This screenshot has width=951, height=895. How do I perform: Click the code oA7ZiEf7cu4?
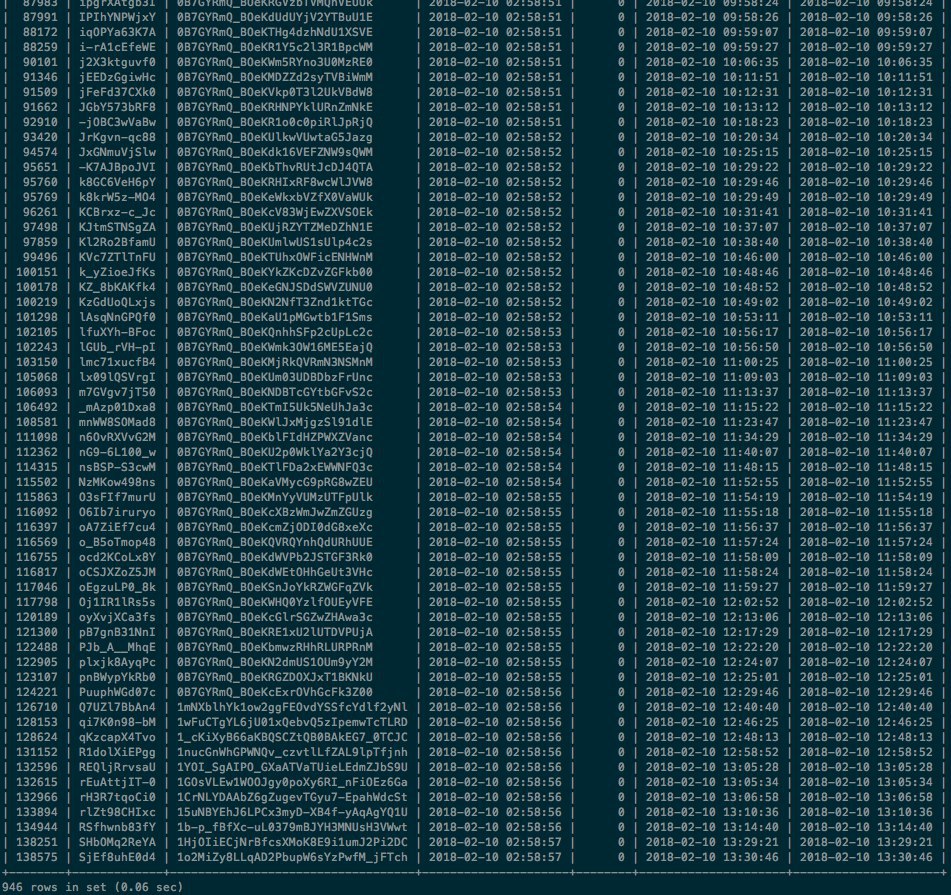117,528
